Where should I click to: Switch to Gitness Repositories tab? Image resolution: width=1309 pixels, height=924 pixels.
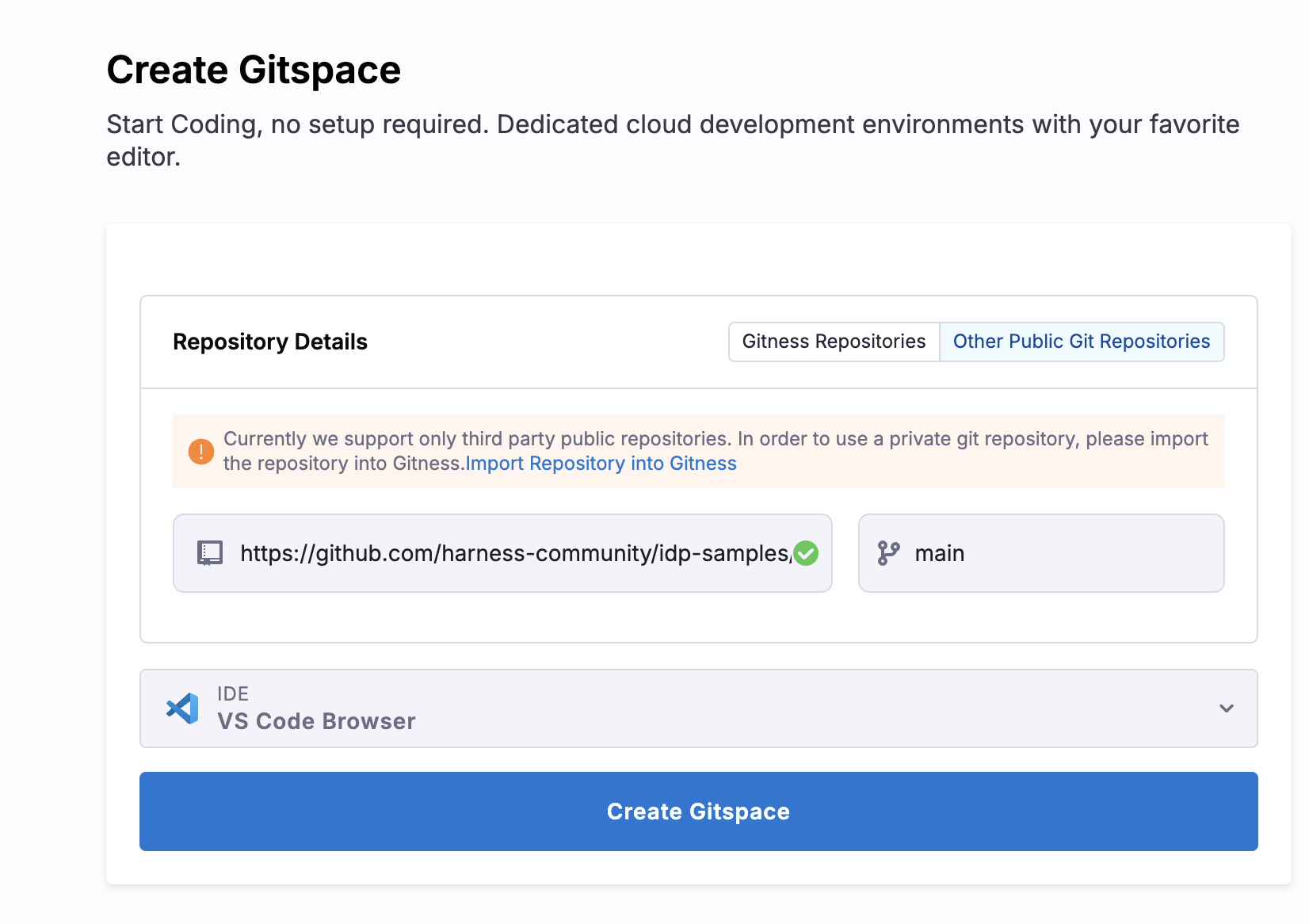(x=834, y=342)
